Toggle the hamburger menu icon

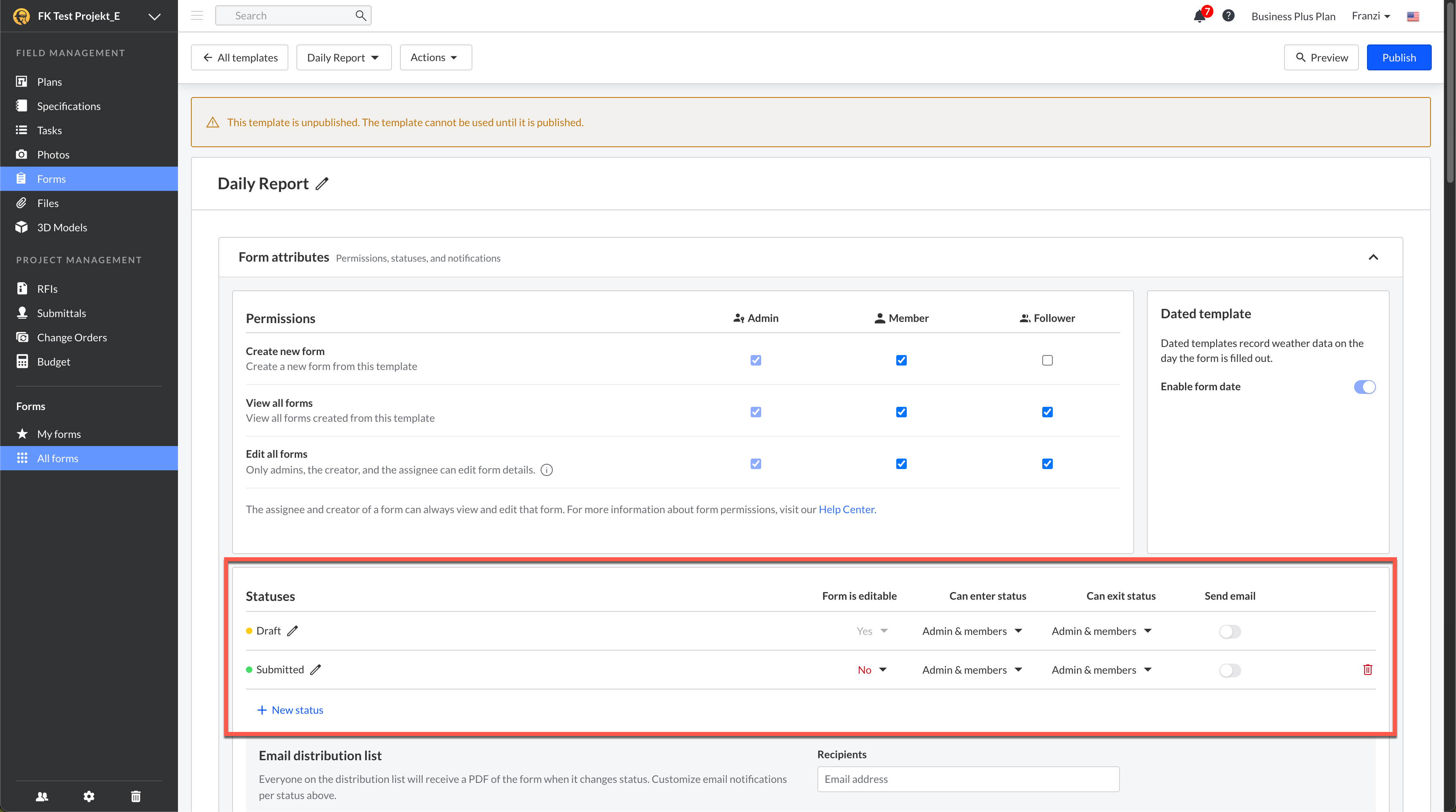(197, 16)
